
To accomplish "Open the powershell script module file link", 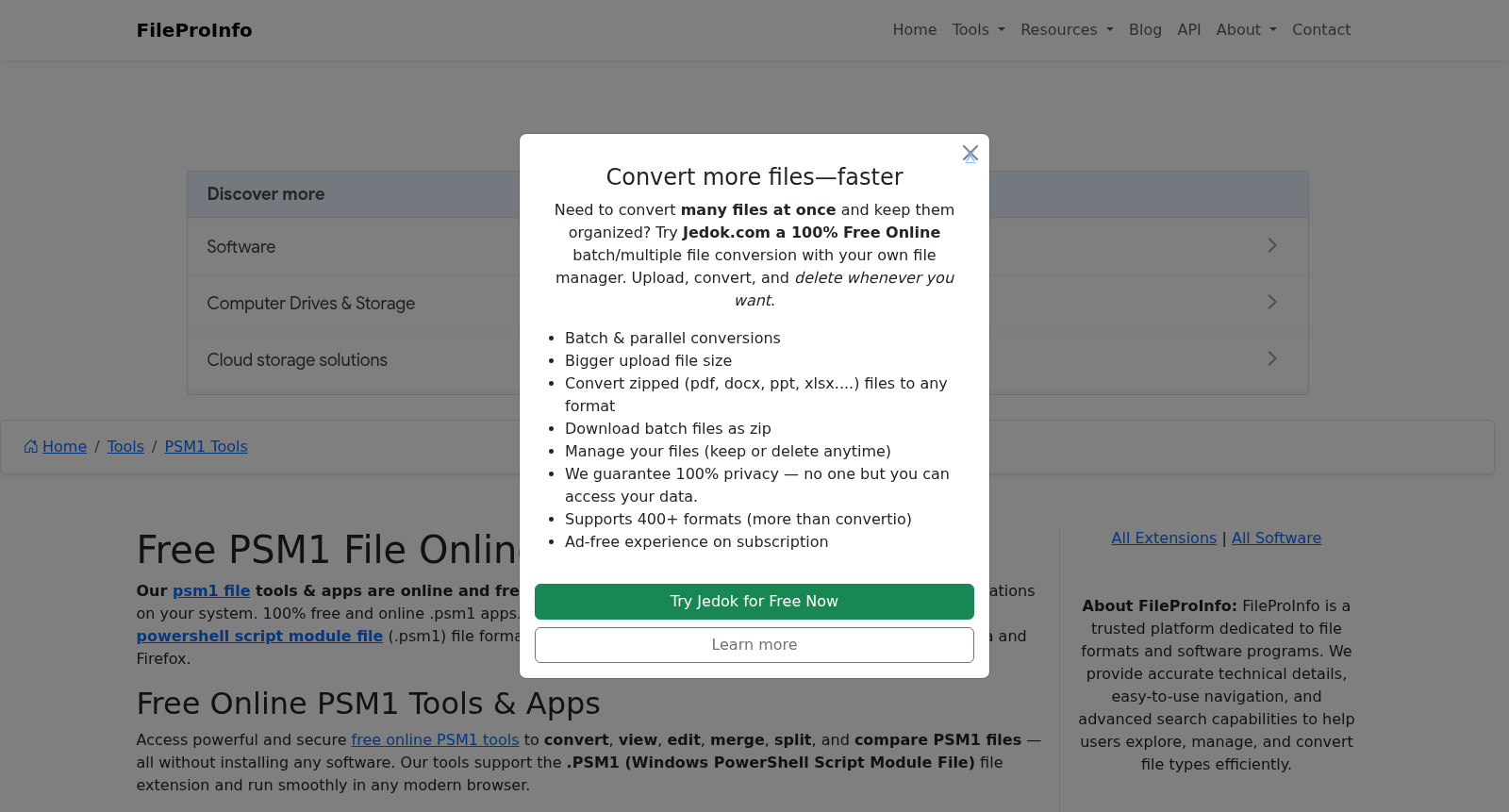I will [259, 637].
